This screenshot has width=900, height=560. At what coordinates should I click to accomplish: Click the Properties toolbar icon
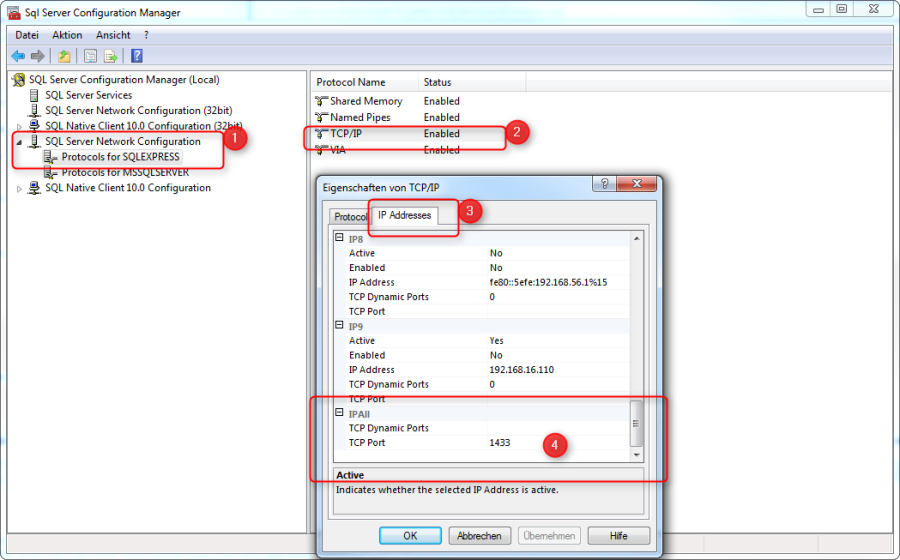[90, 56]
